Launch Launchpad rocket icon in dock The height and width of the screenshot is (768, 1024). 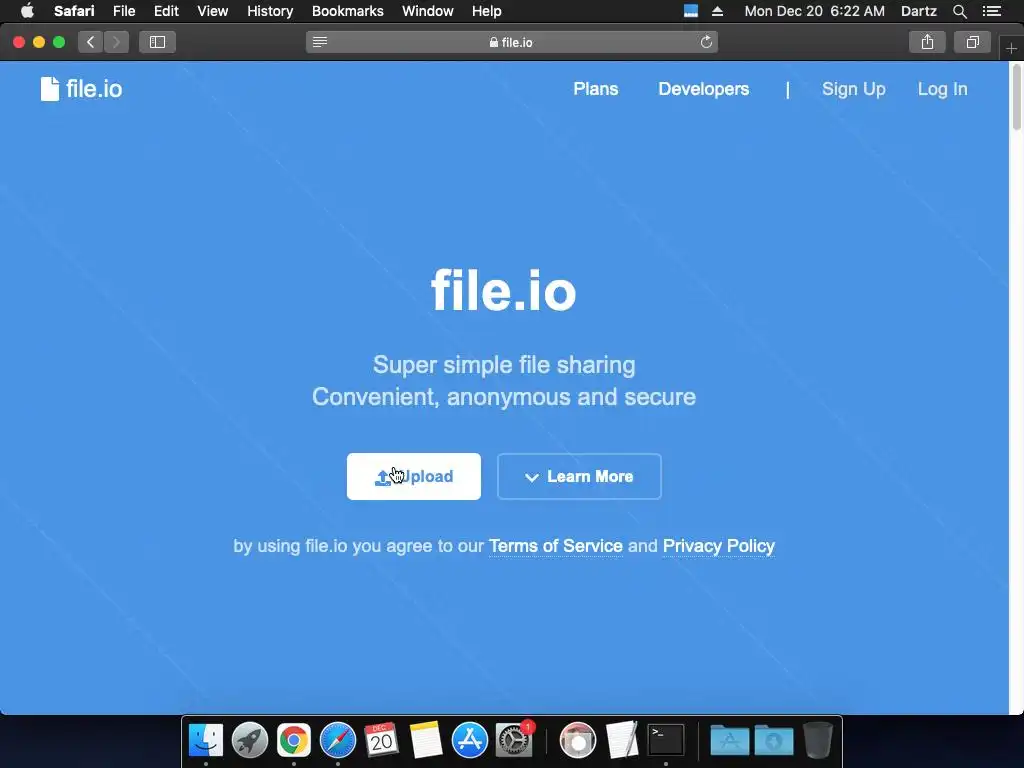249,741
